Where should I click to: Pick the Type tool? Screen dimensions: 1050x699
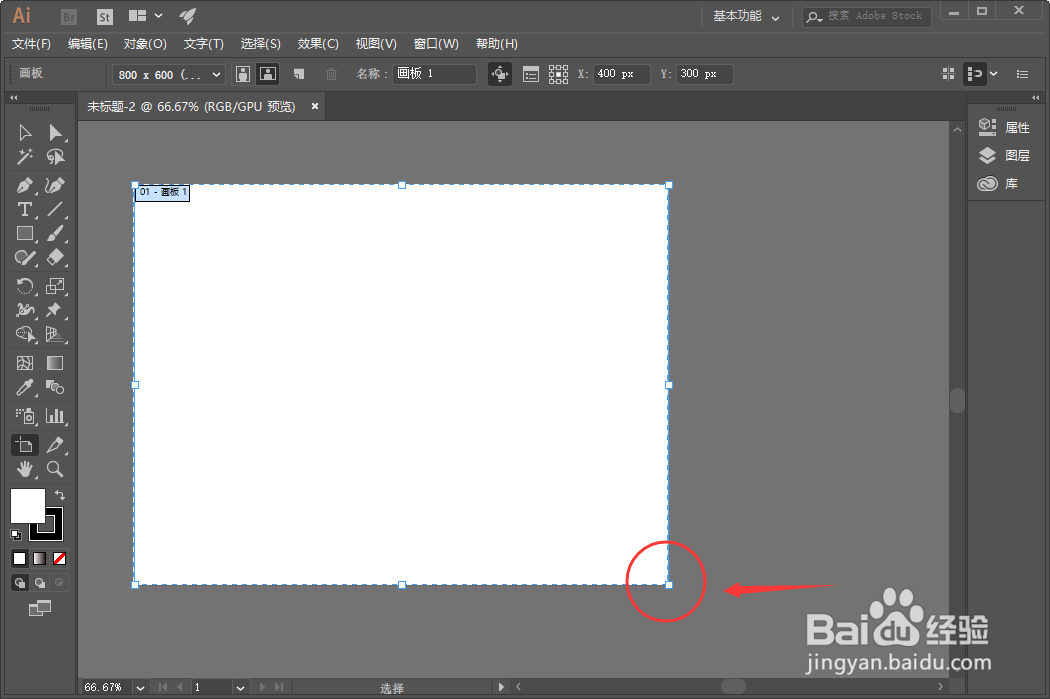click(25, 210)
